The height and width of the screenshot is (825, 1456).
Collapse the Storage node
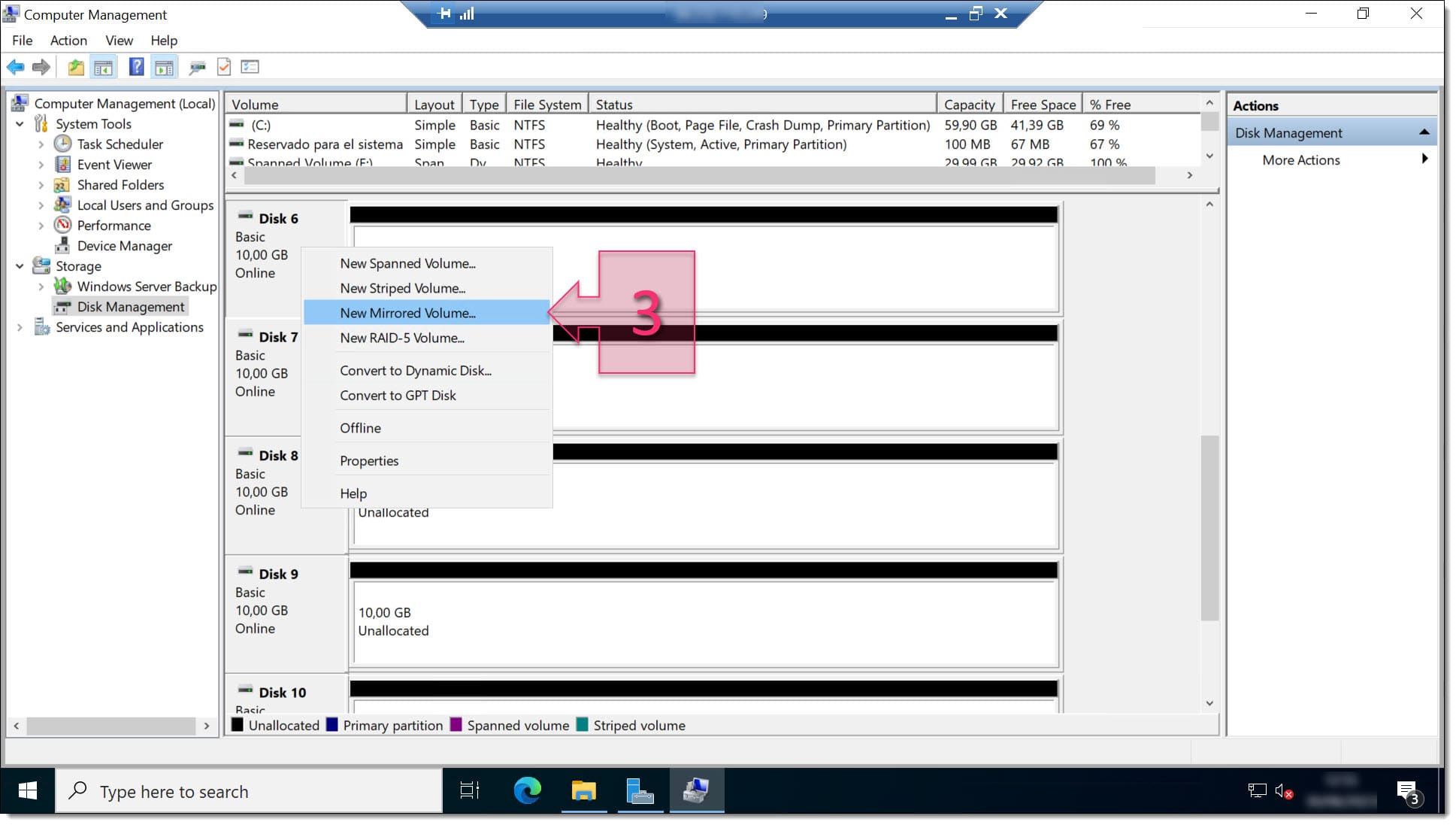pos(20,265)
